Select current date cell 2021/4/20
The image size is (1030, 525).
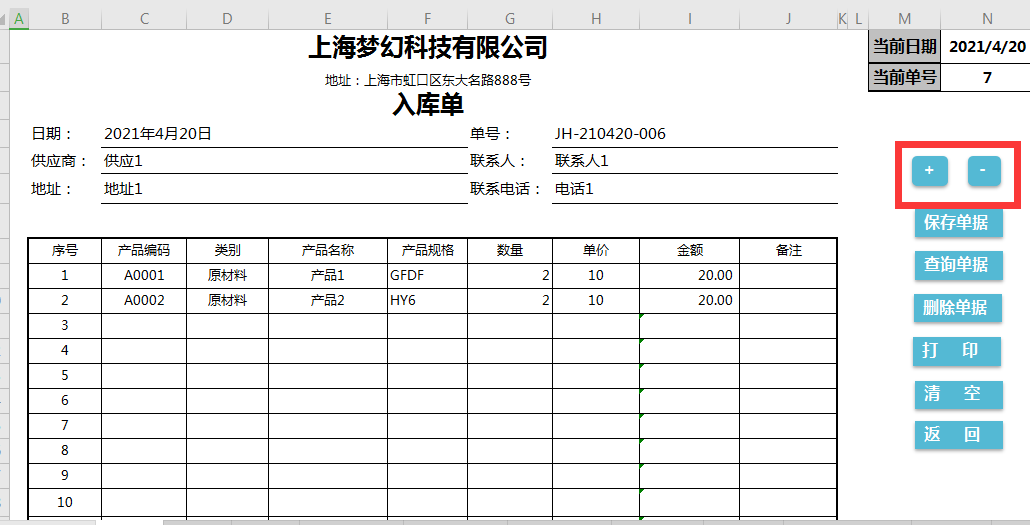[987, 47]
